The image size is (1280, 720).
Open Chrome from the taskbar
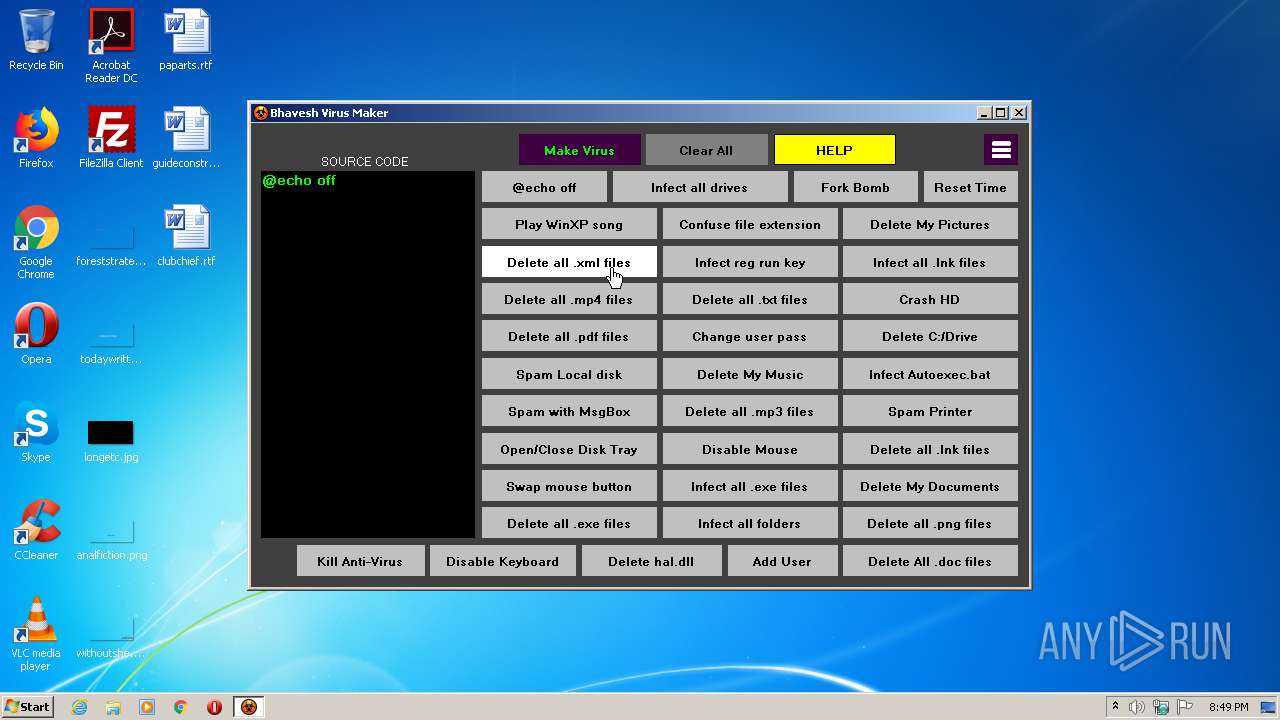pyautogui.click(x=181, y=707)
